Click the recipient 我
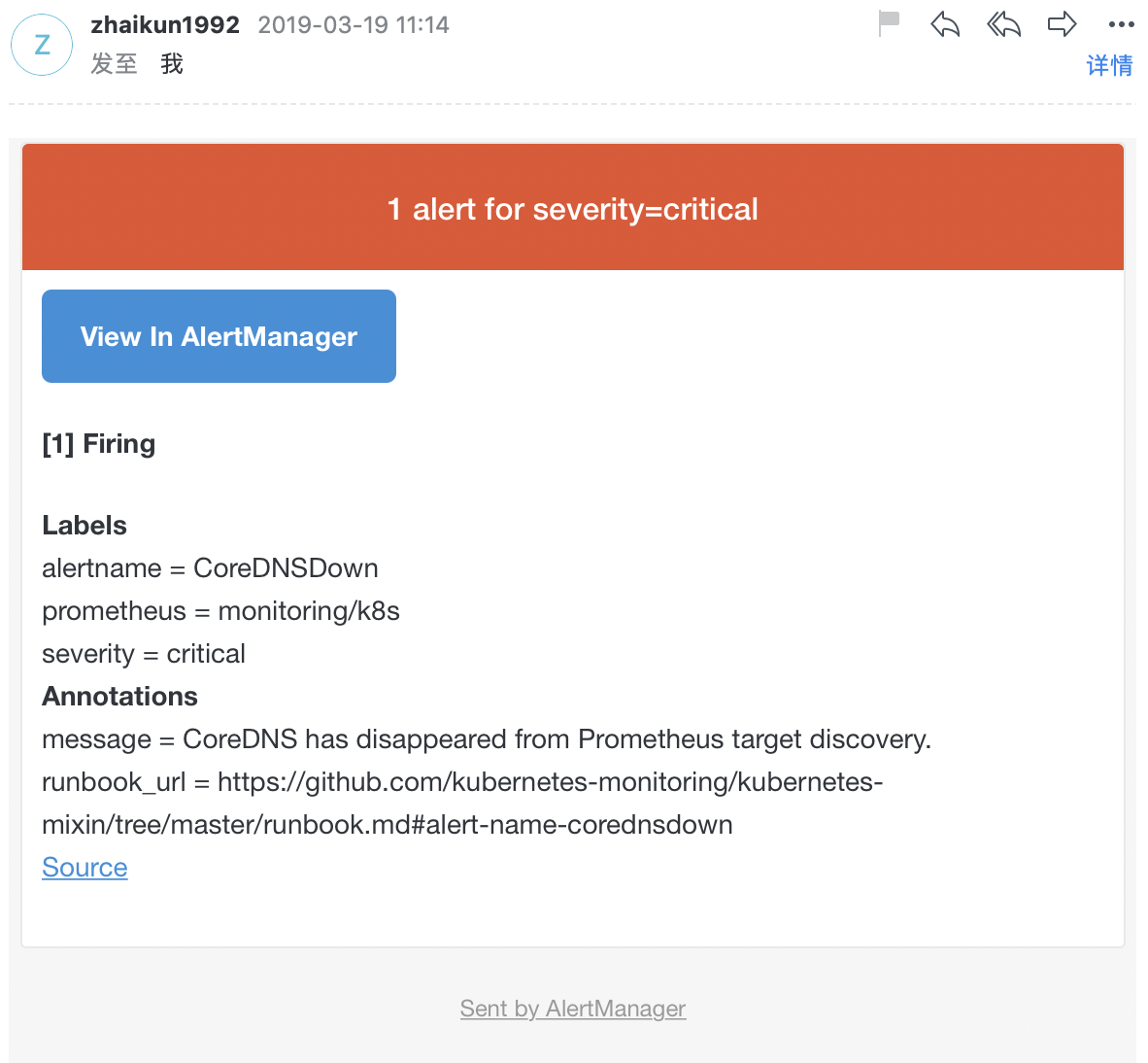Screen dimensions: 1148x1063 click(x=172, y=64)
